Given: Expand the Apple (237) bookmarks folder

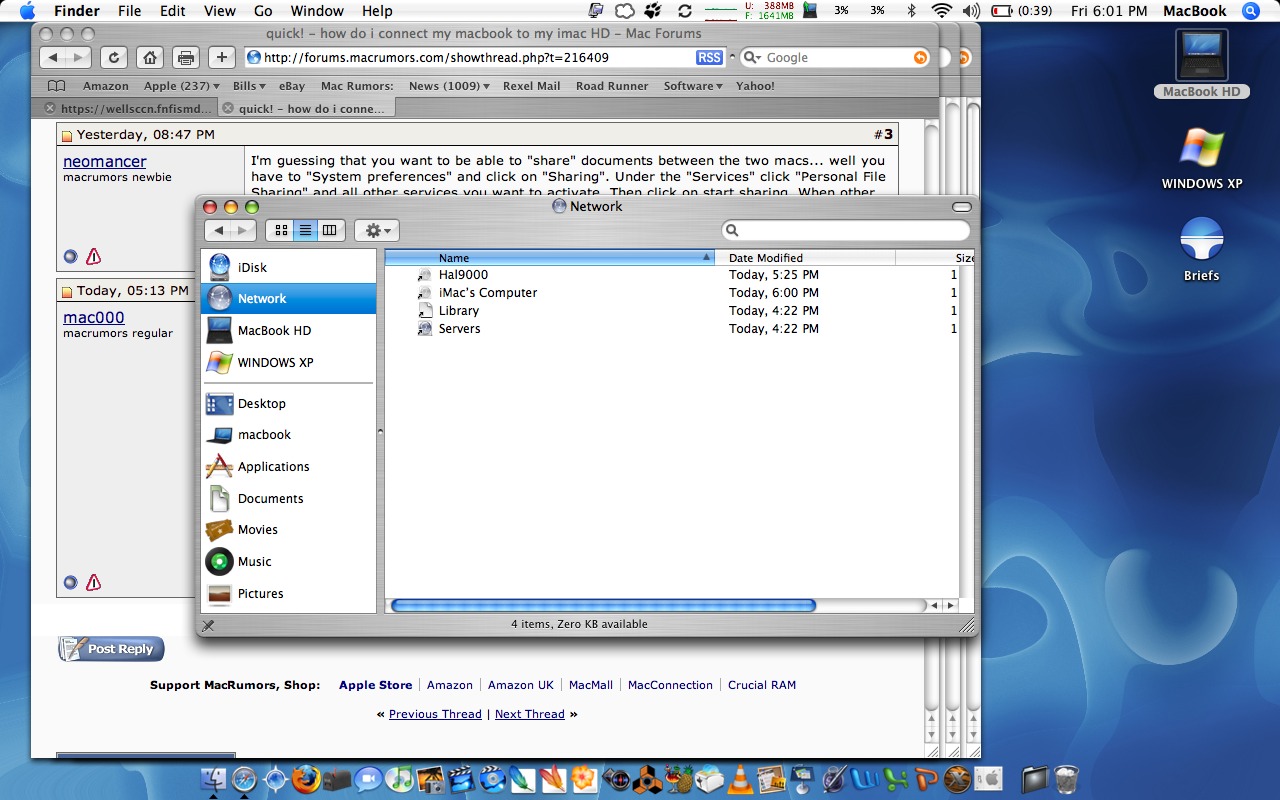Looking at the screenshot, I should point(182,86).
